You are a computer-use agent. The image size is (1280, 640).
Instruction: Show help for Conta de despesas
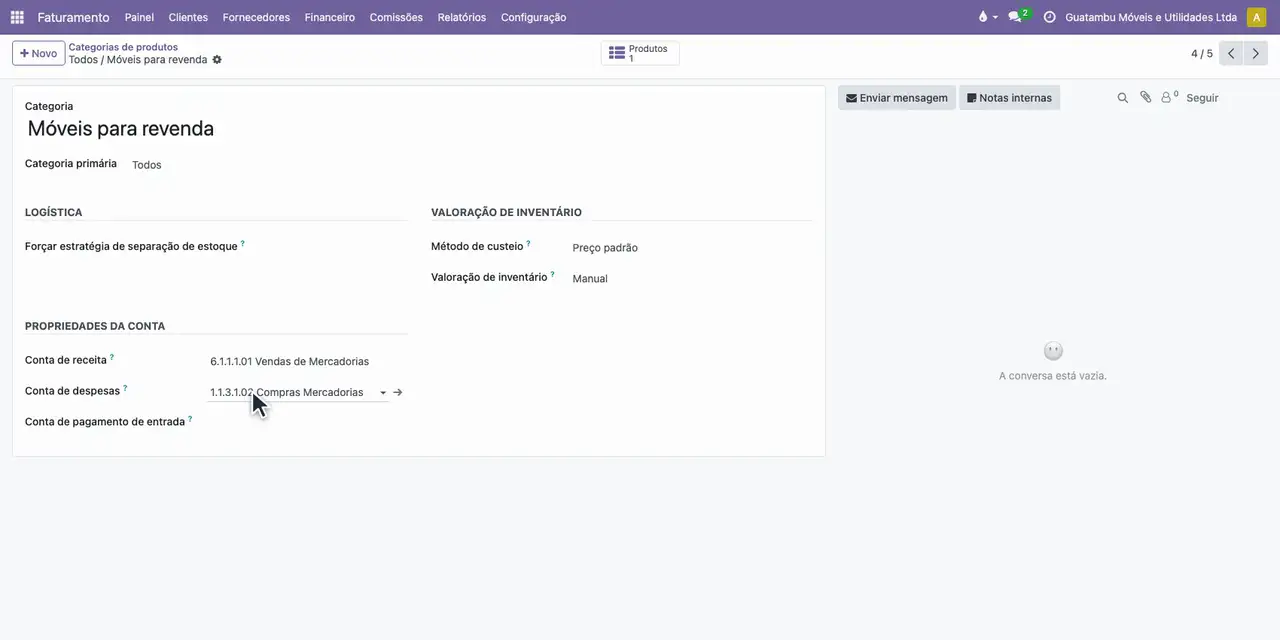click(x=125, y=388)
